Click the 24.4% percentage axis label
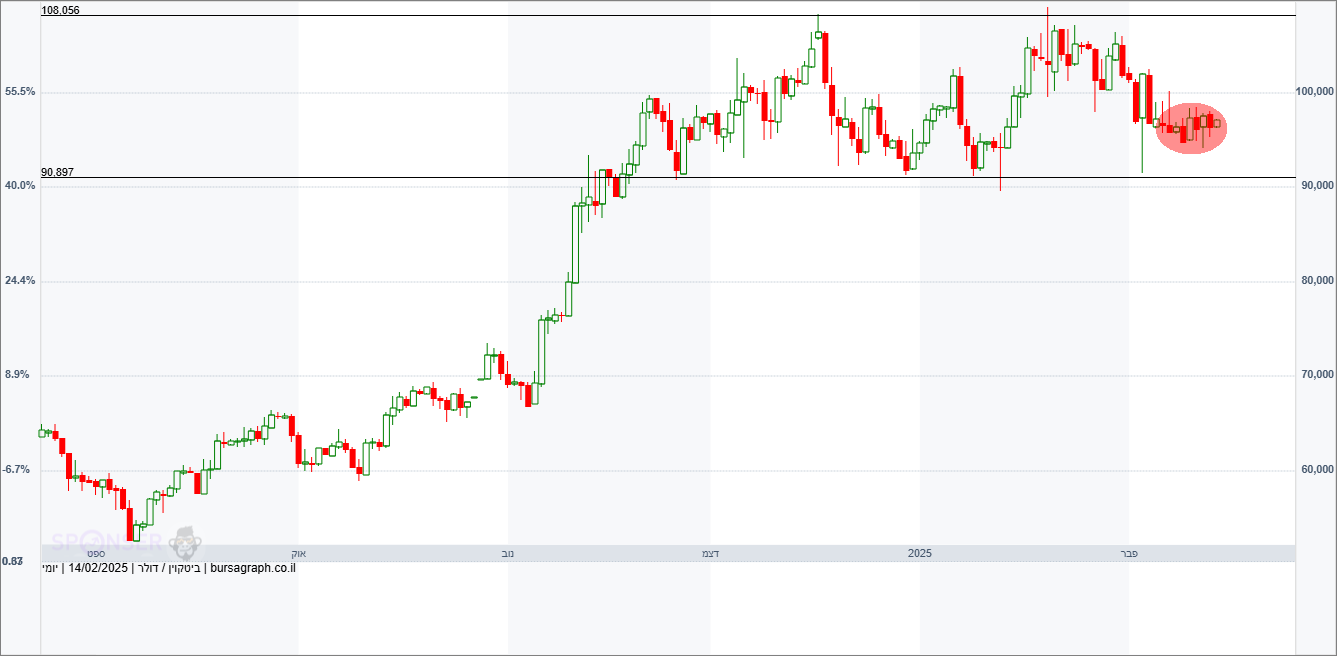This screenshot has height=656, width=1337. coord(20,280)
